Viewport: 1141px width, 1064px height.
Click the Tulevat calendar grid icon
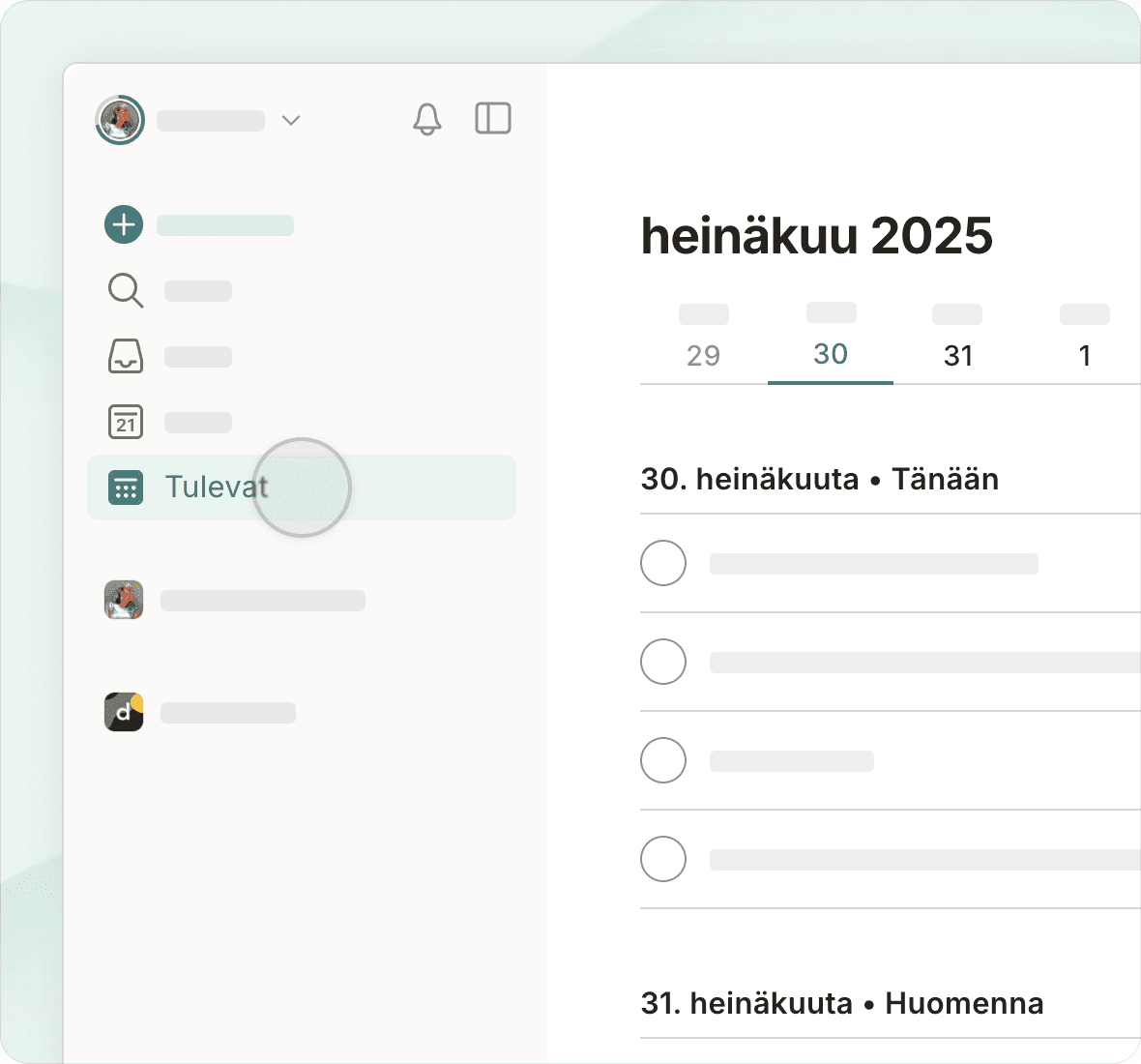click(x=125, y=488)
